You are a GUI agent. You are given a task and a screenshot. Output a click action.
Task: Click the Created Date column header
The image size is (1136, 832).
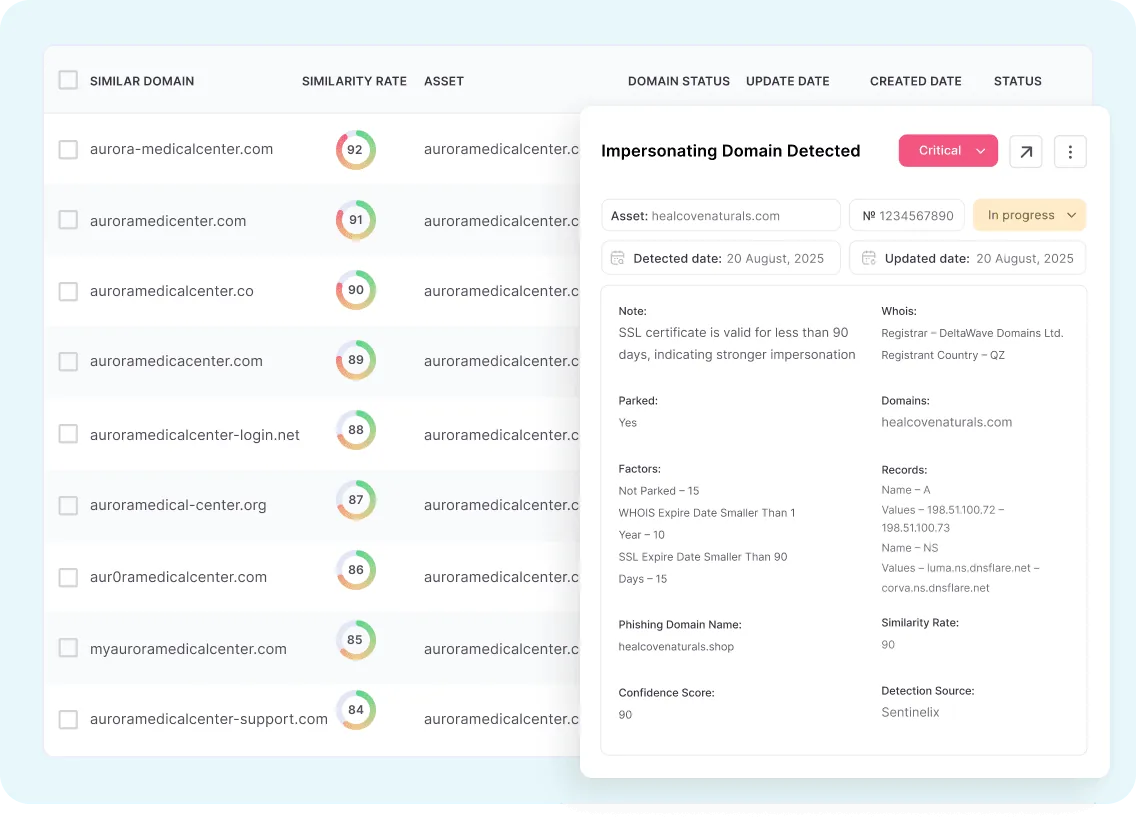(x=915, y=81)
